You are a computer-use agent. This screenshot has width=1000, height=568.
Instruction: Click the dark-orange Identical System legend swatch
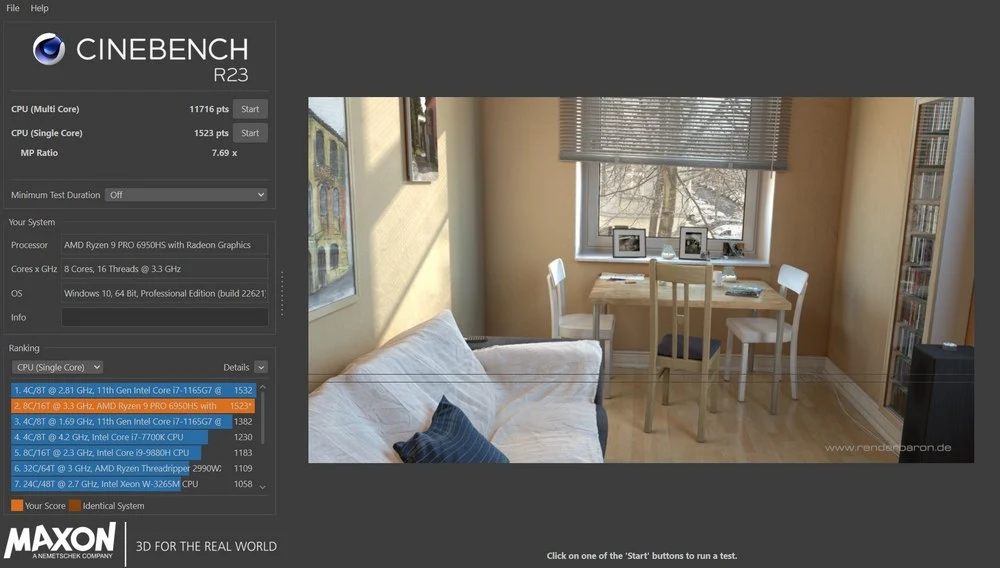(75, 506)
